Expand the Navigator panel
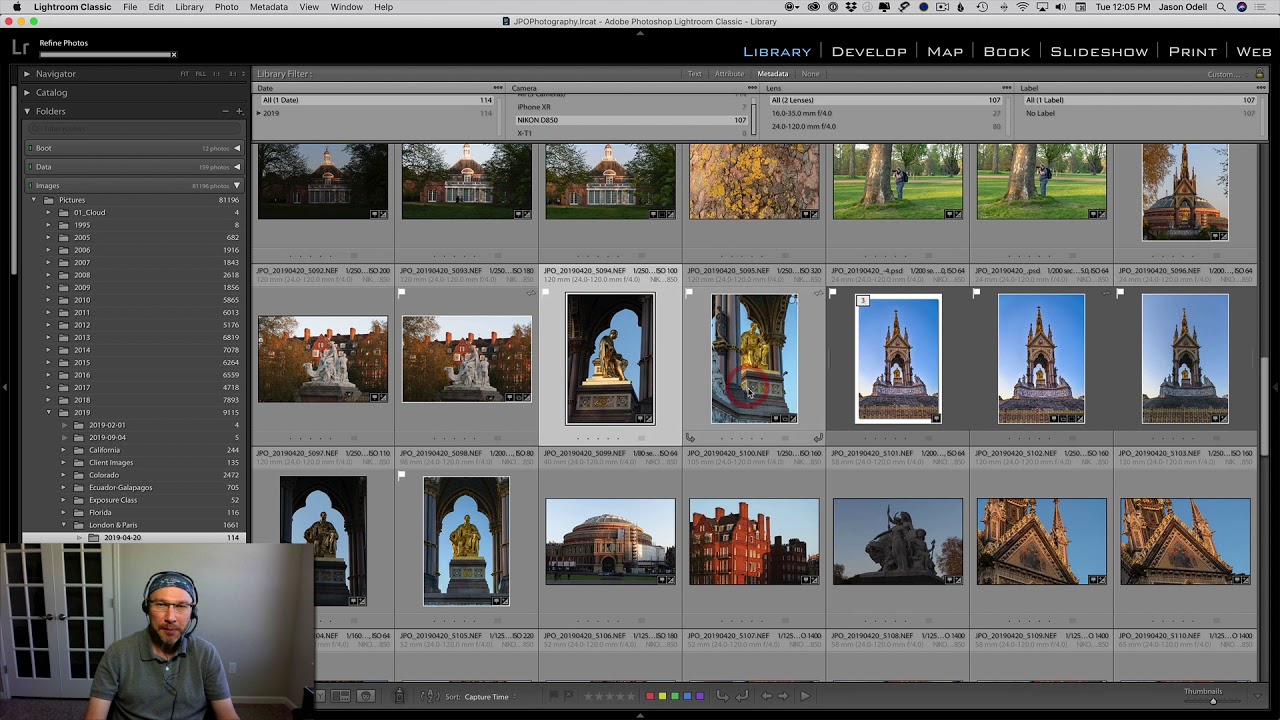 [x=27, y=74]
